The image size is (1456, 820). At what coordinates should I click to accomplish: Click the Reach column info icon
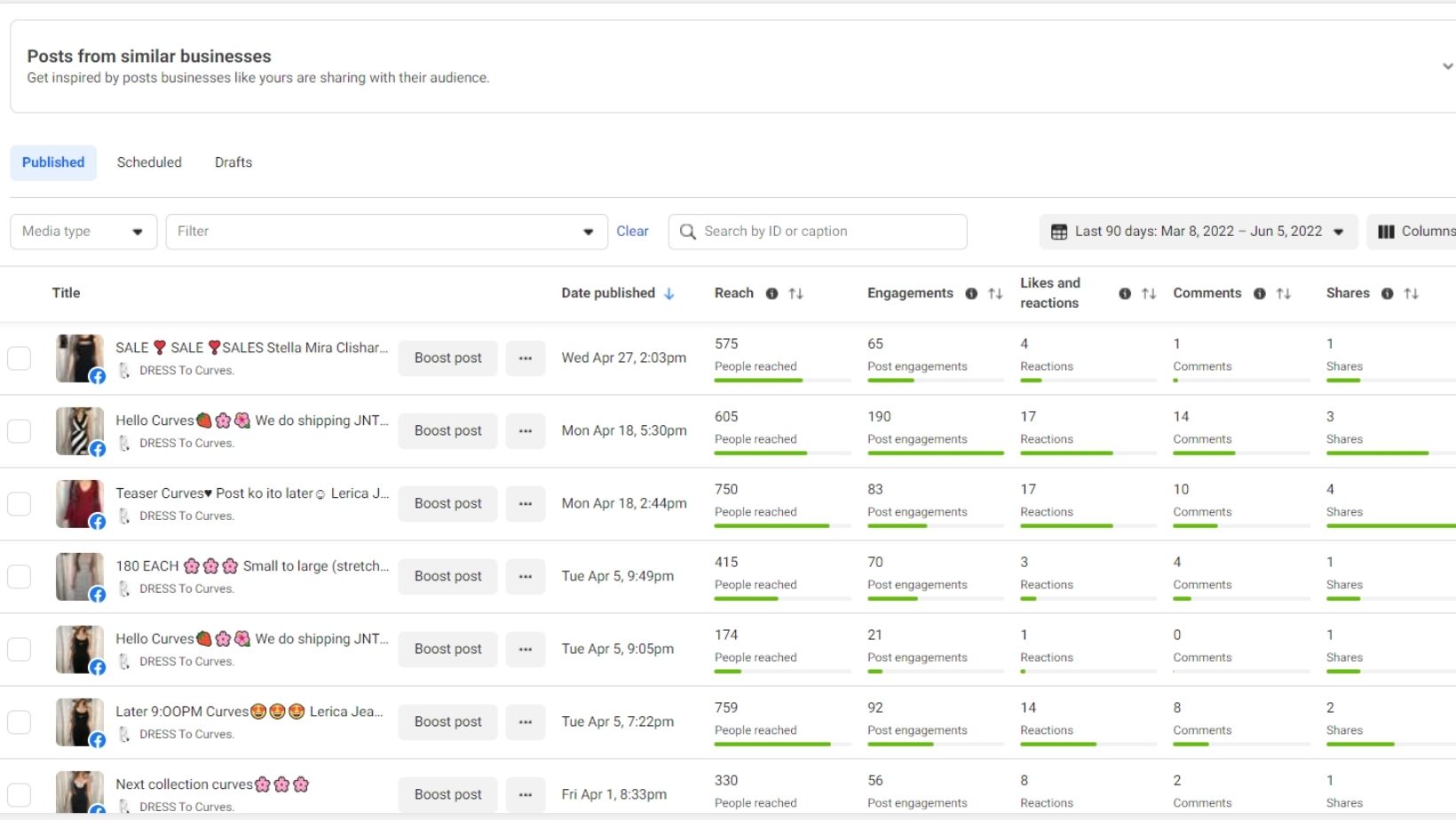coord(772,294)
